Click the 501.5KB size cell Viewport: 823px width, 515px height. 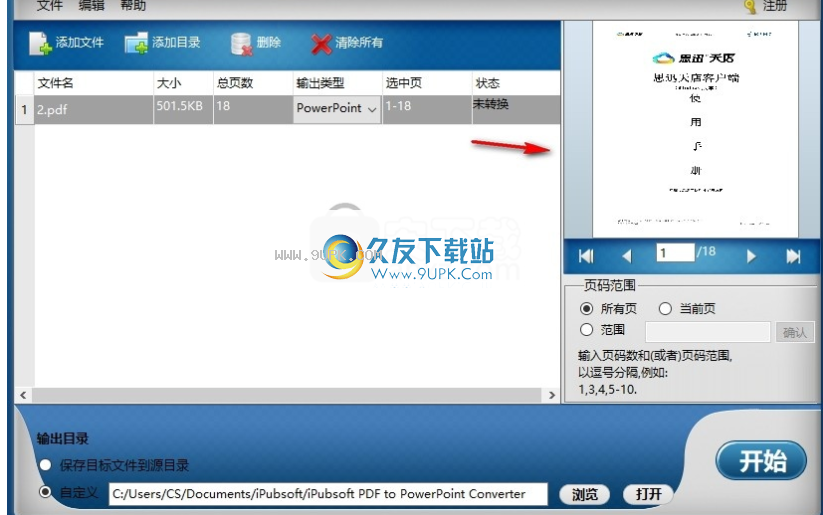click(x=183, y=109)
